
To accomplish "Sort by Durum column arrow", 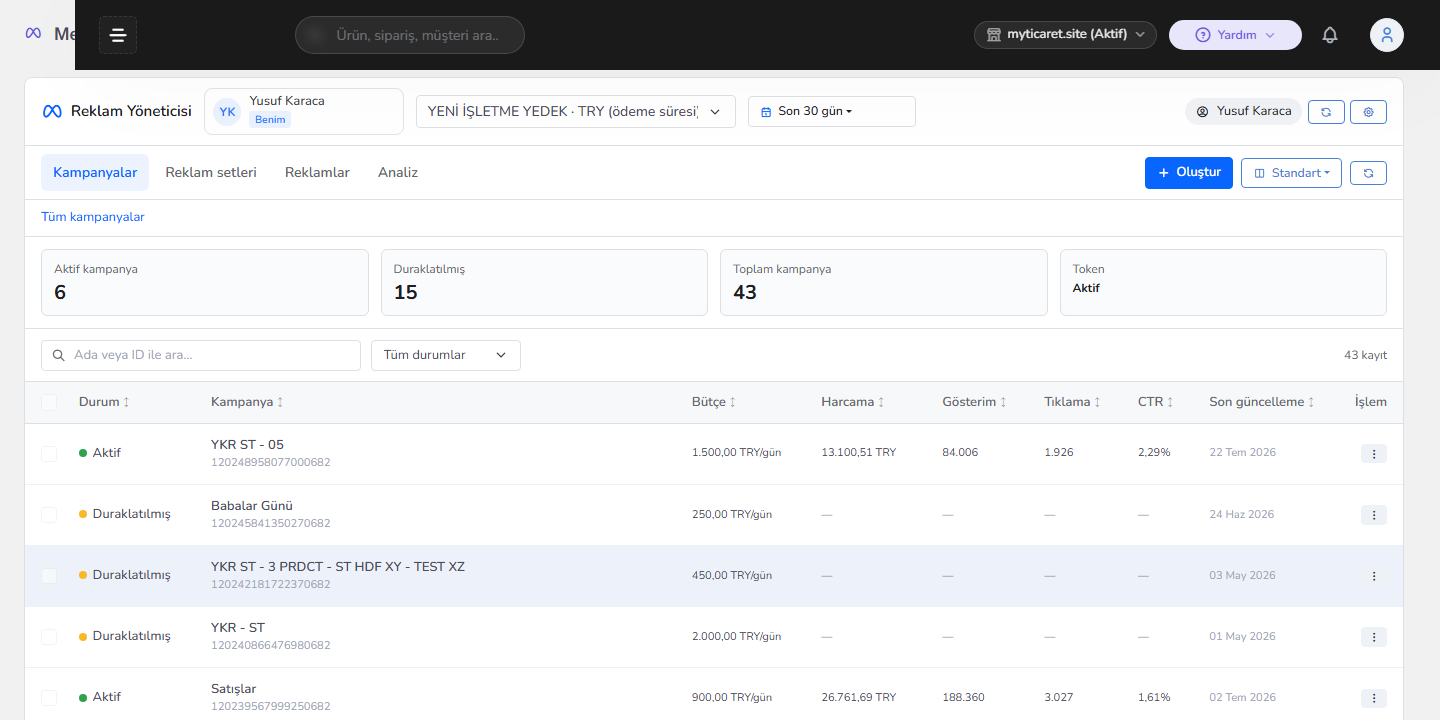I will tap(126, 402).
